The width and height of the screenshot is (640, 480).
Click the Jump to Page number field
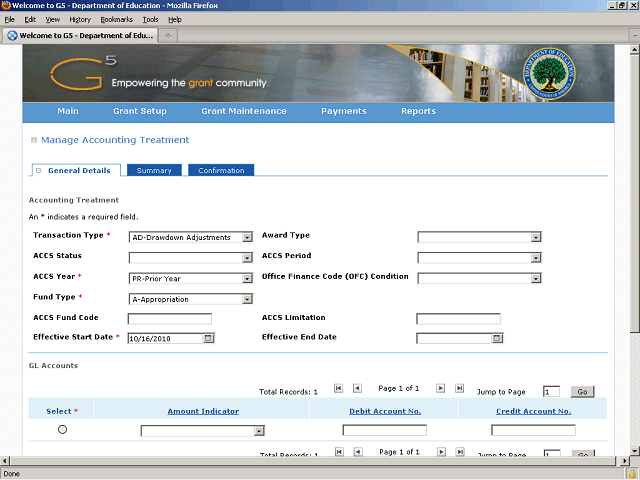pyautogui.click(x=551, y=391)
